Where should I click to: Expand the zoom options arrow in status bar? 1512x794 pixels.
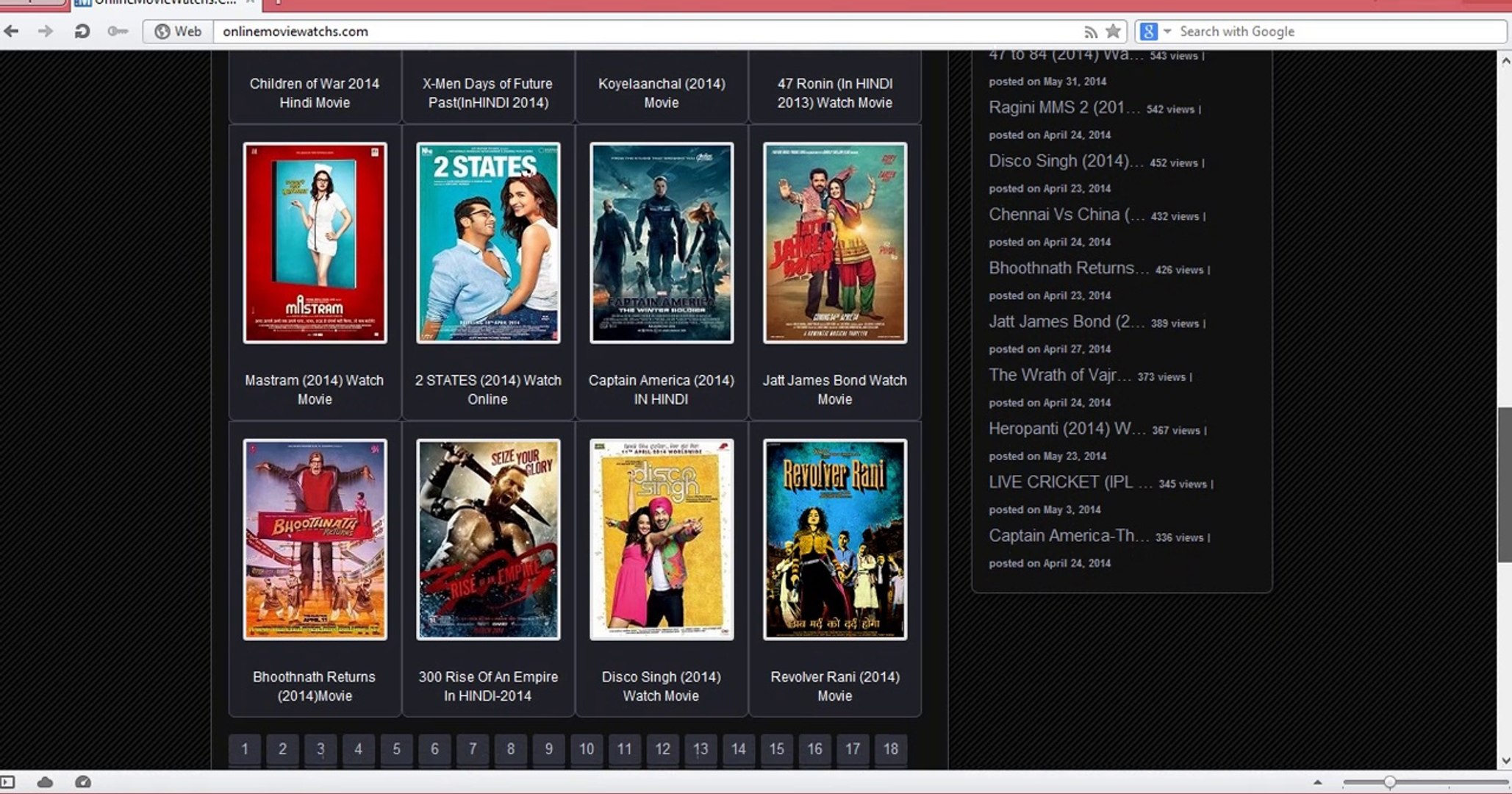coord(1317,782)
